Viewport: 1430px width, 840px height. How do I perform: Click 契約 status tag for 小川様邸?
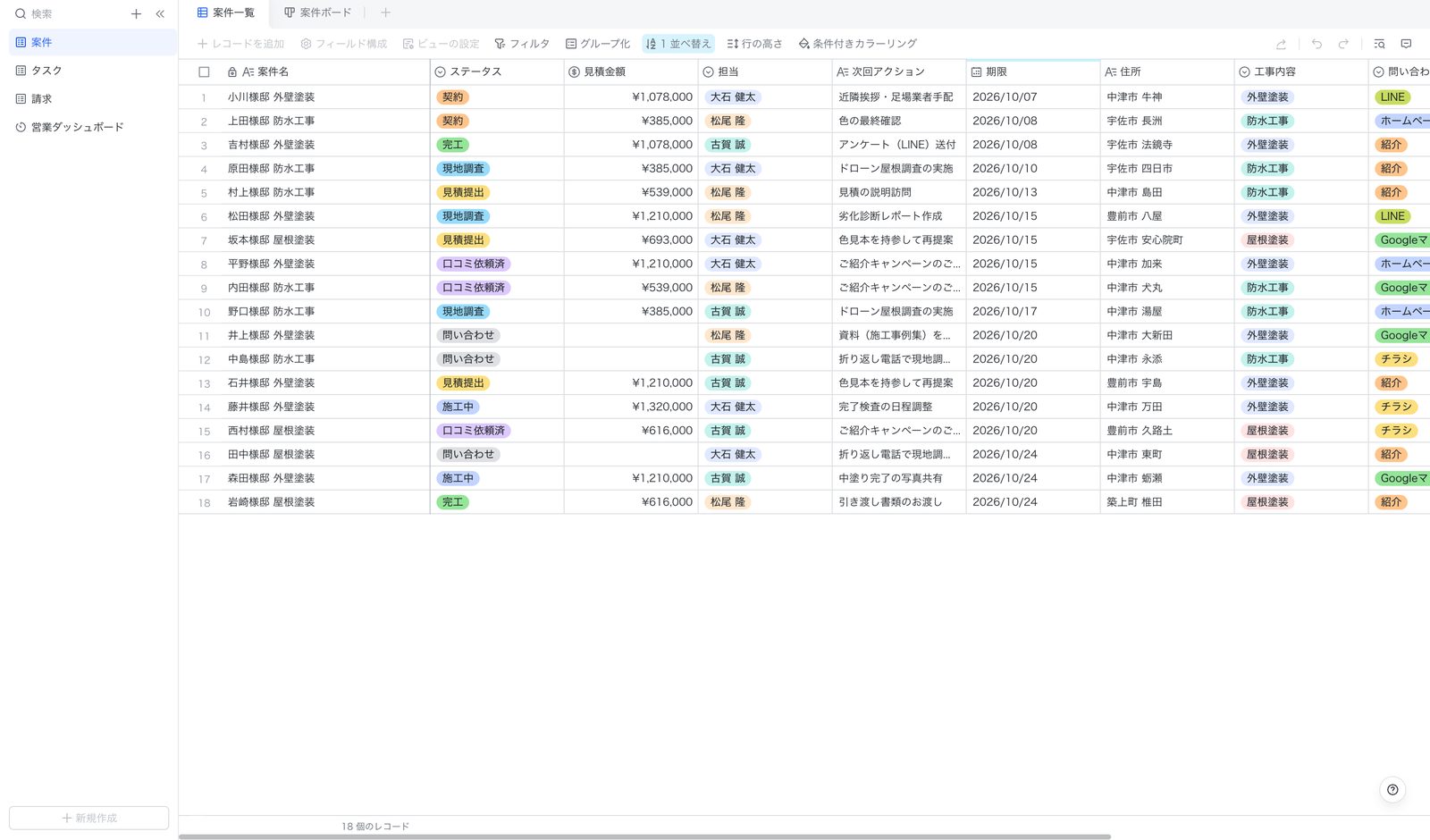tap(453, 97)
